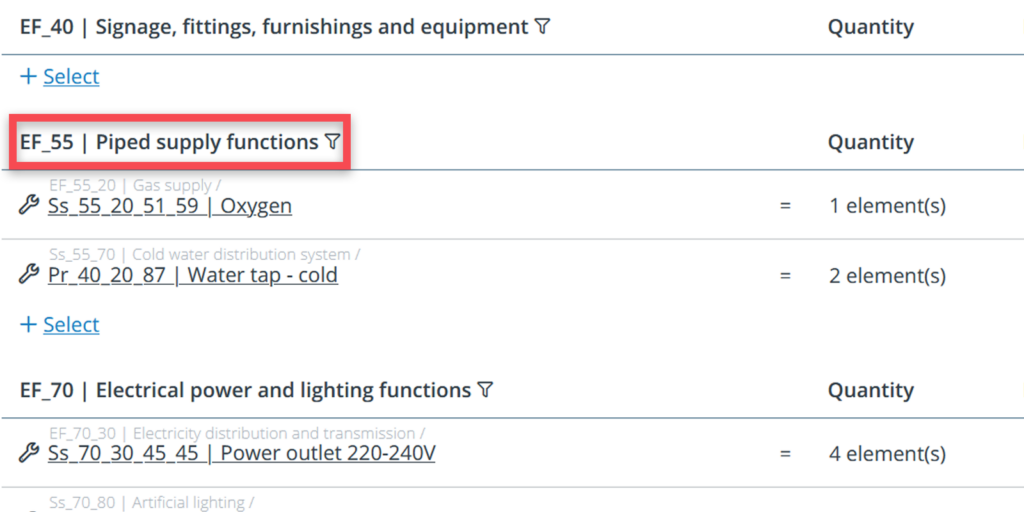The height and width of the screenshot is (512, 1024).
Task: Click the 2 element(s) quantity for Water tap
Action: coord(887,275)
